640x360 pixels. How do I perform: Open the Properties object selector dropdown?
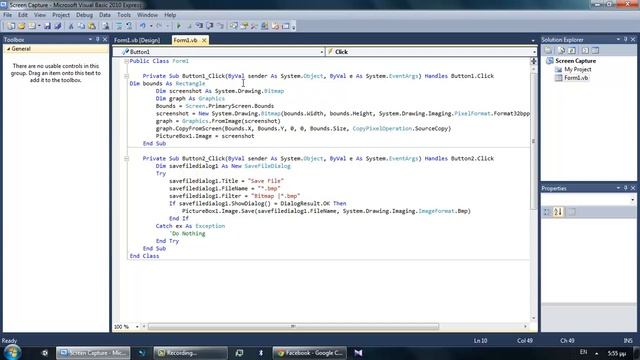pyautogui.click(x=632, y=200)
